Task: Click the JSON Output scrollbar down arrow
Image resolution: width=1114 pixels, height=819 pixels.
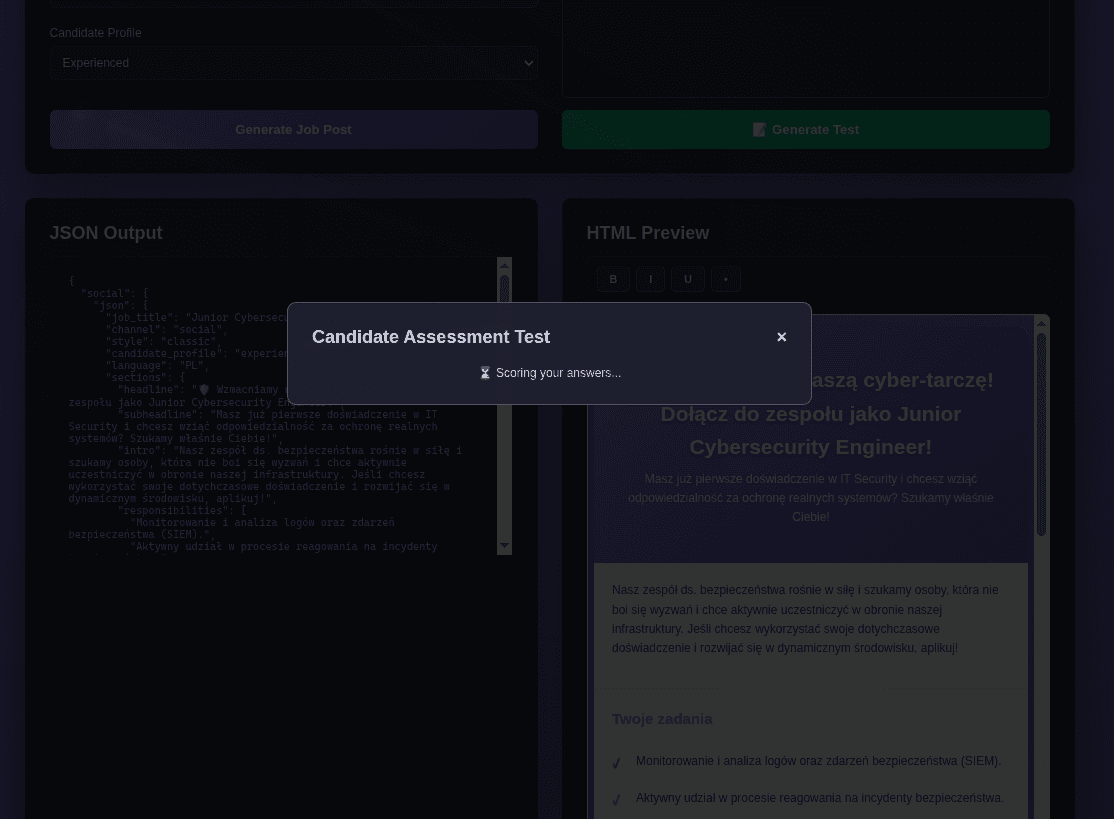Action: tap(504, 545)
